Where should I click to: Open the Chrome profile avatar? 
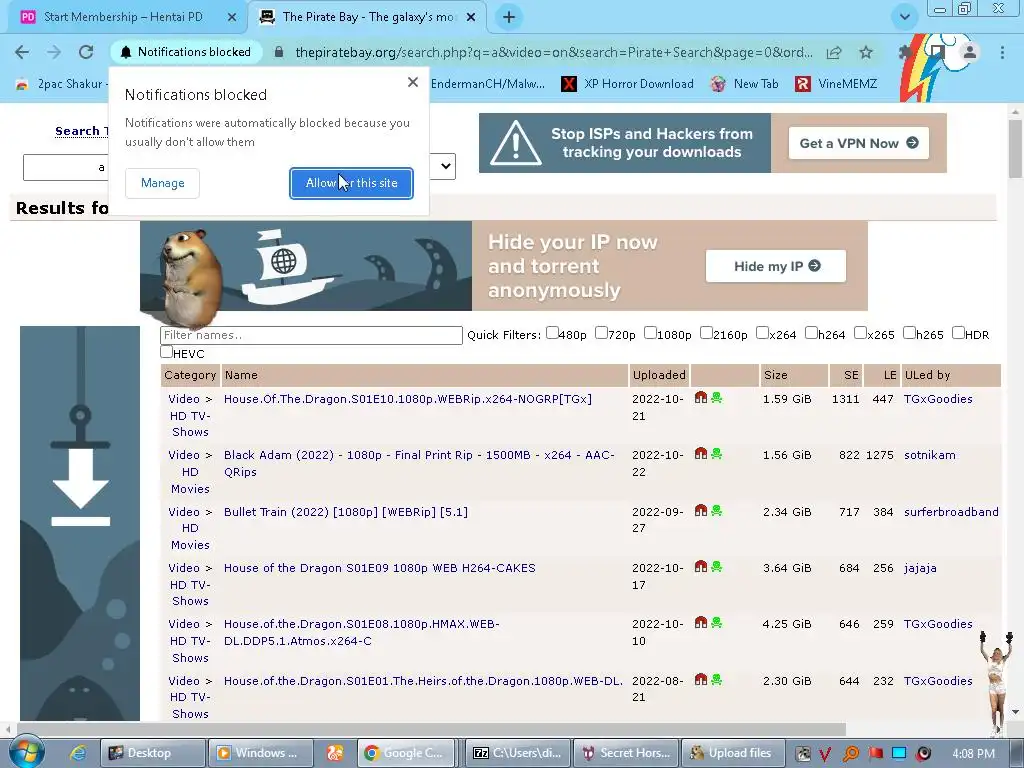(x=970, y=52)
